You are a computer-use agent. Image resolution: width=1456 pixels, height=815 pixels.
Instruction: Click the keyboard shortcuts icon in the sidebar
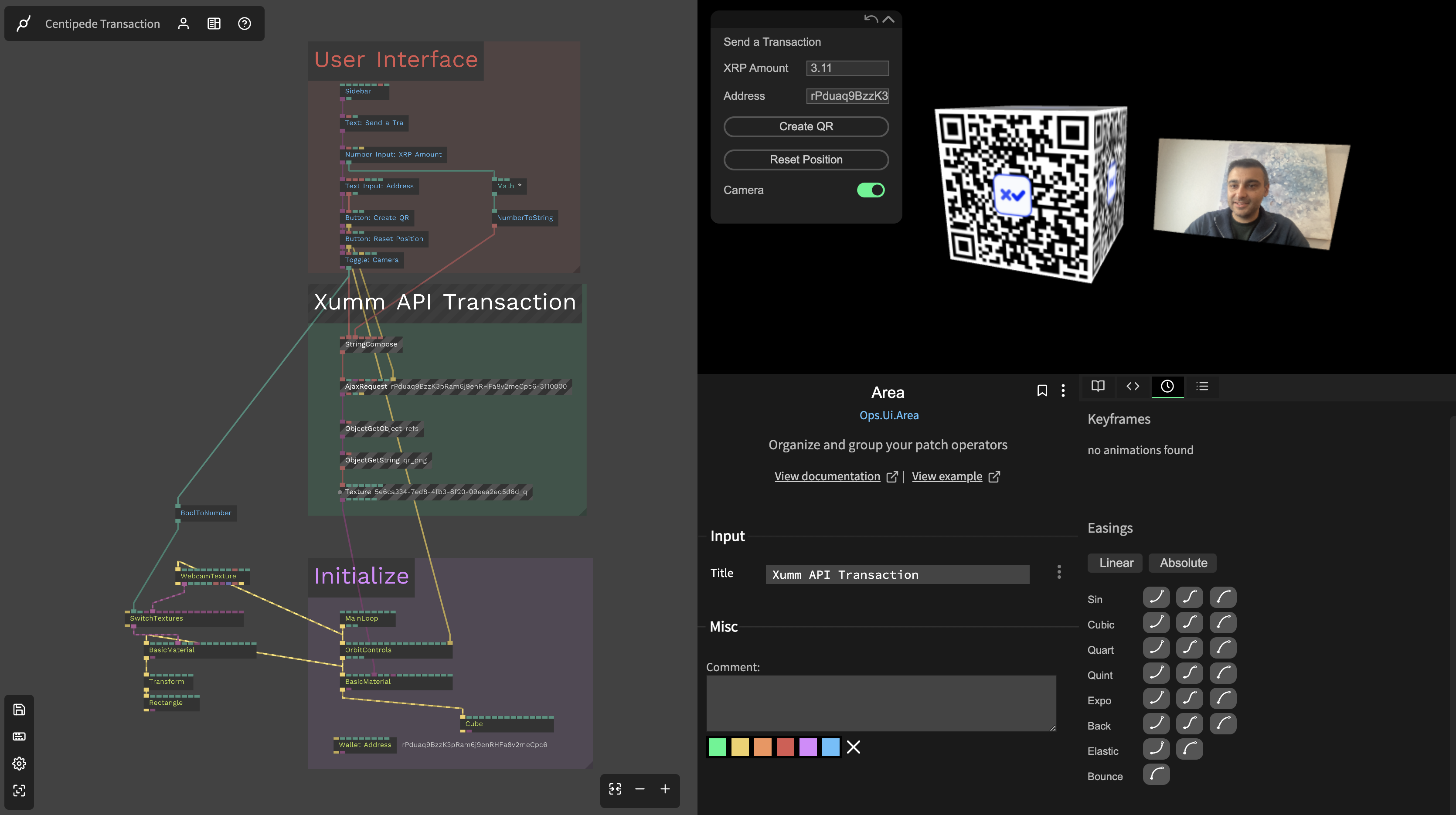(19, 737)
